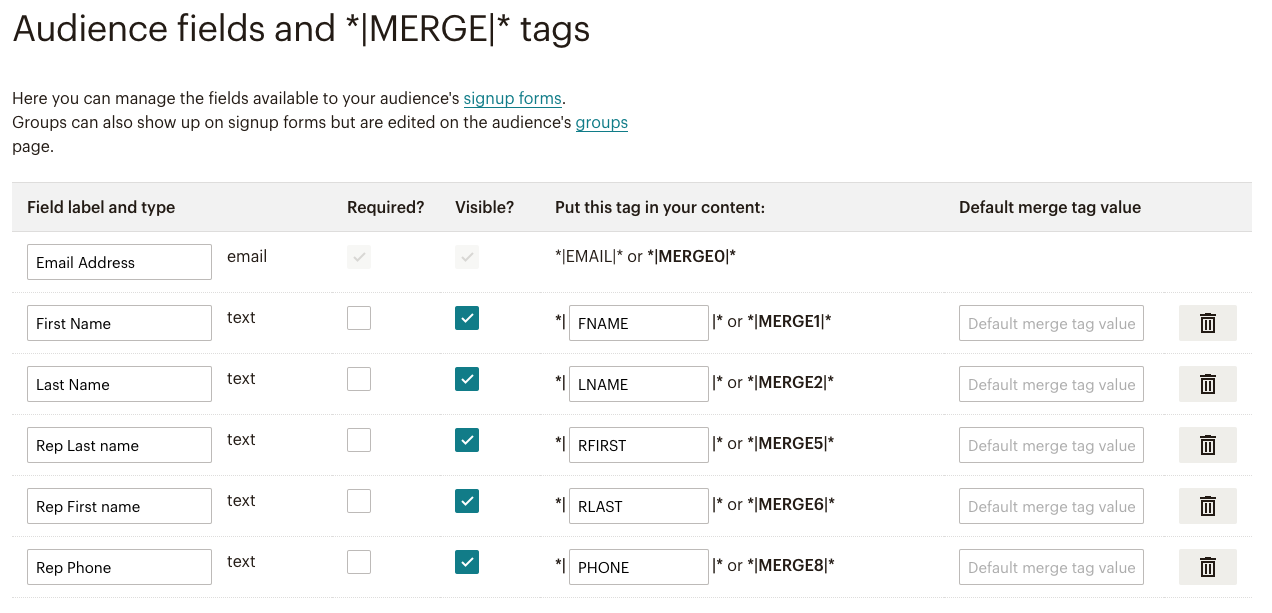Focus the LNAME merge tag input

[638, 384]
